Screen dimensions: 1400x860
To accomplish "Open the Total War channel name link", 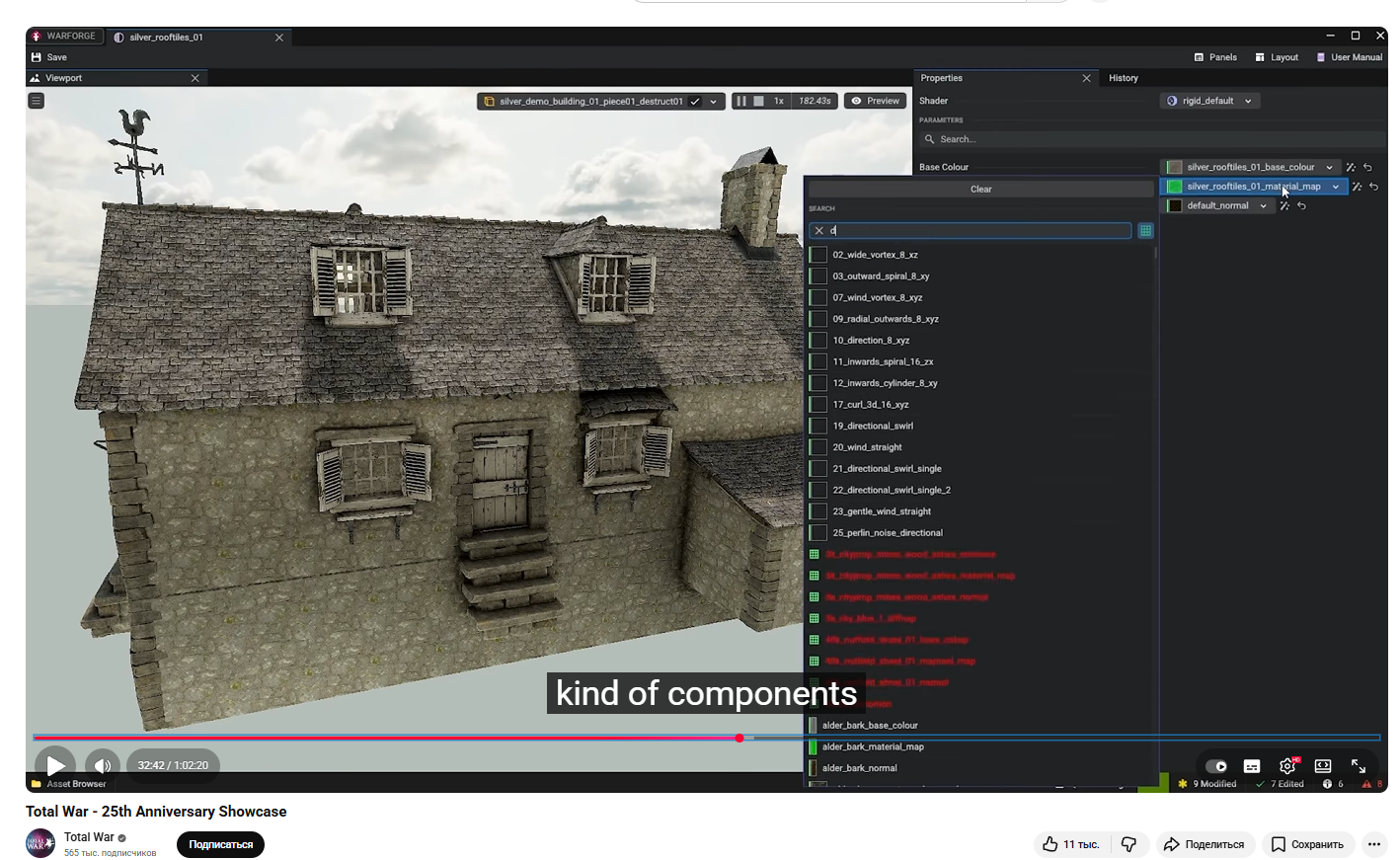I will [x=89, y=837].
